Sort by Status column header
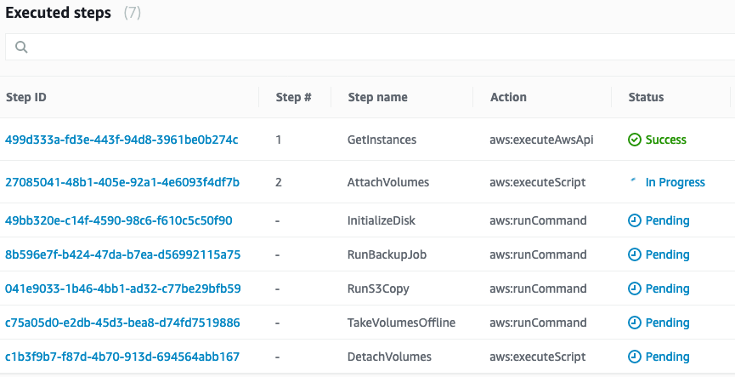This screenshot has height=377, width=735. coord(646,98)
